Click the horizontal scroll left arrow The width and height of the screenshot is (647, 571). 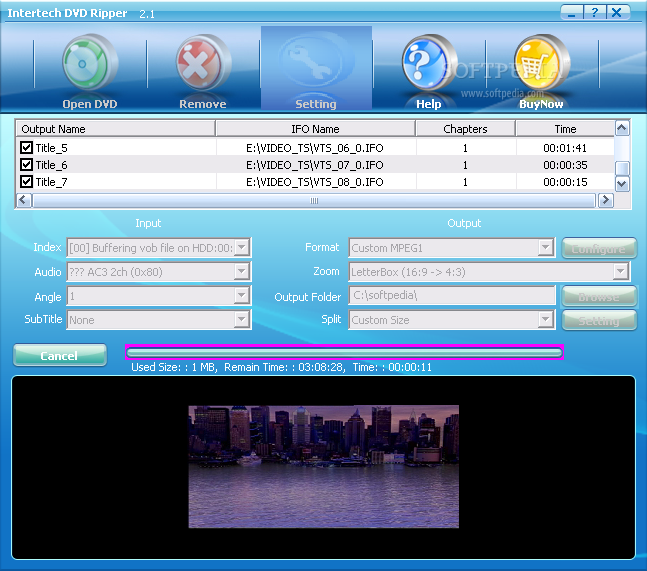tap(24, 200)
